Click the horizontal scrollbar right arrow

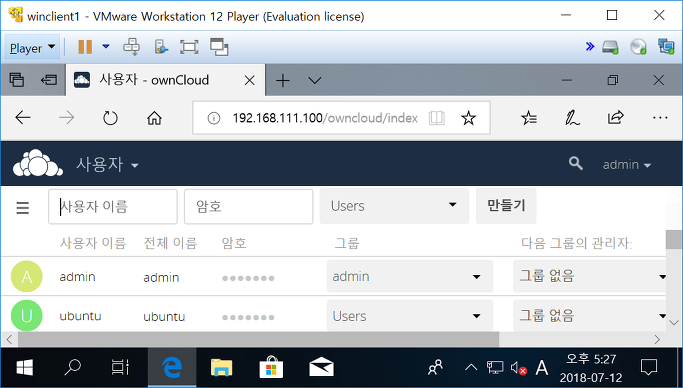(x=657, y=339)
